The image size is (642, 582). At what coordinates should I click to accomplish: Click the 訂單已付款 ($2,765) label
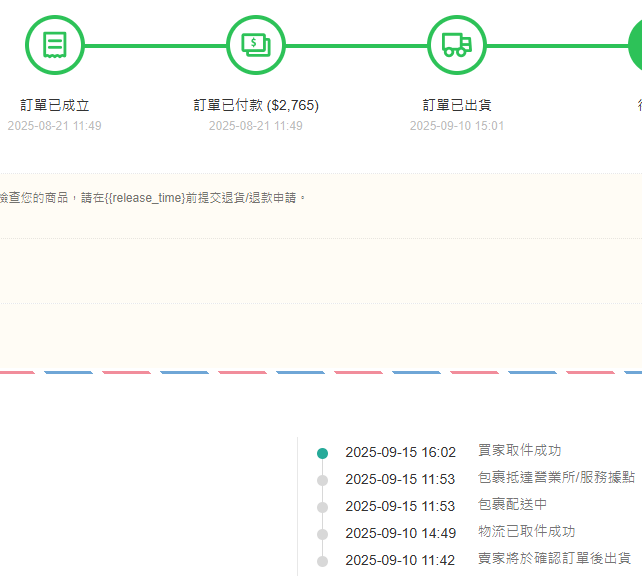pyautogui.click(x=256, y=105)
